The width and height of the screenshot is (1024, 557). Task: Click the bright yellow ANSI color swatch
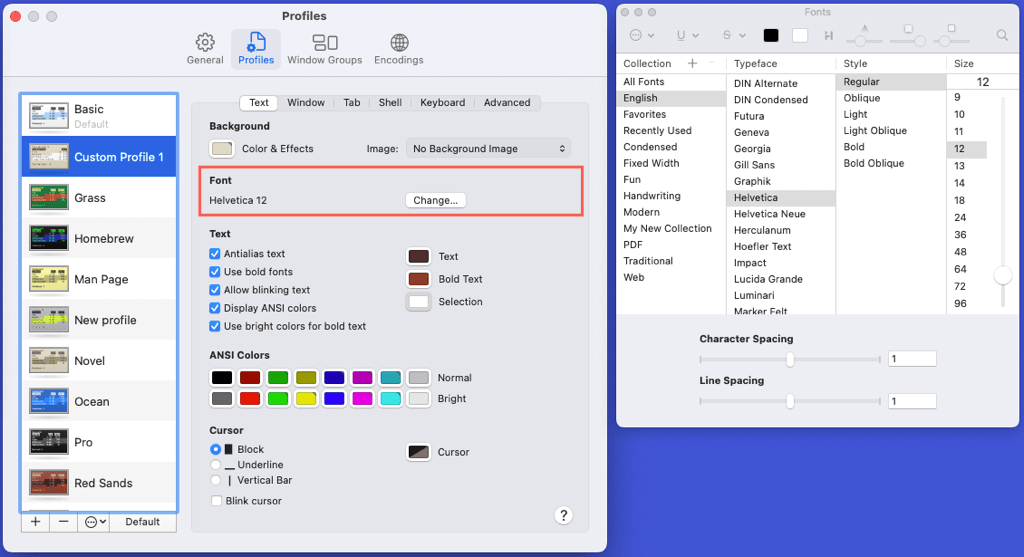point(306,398)
